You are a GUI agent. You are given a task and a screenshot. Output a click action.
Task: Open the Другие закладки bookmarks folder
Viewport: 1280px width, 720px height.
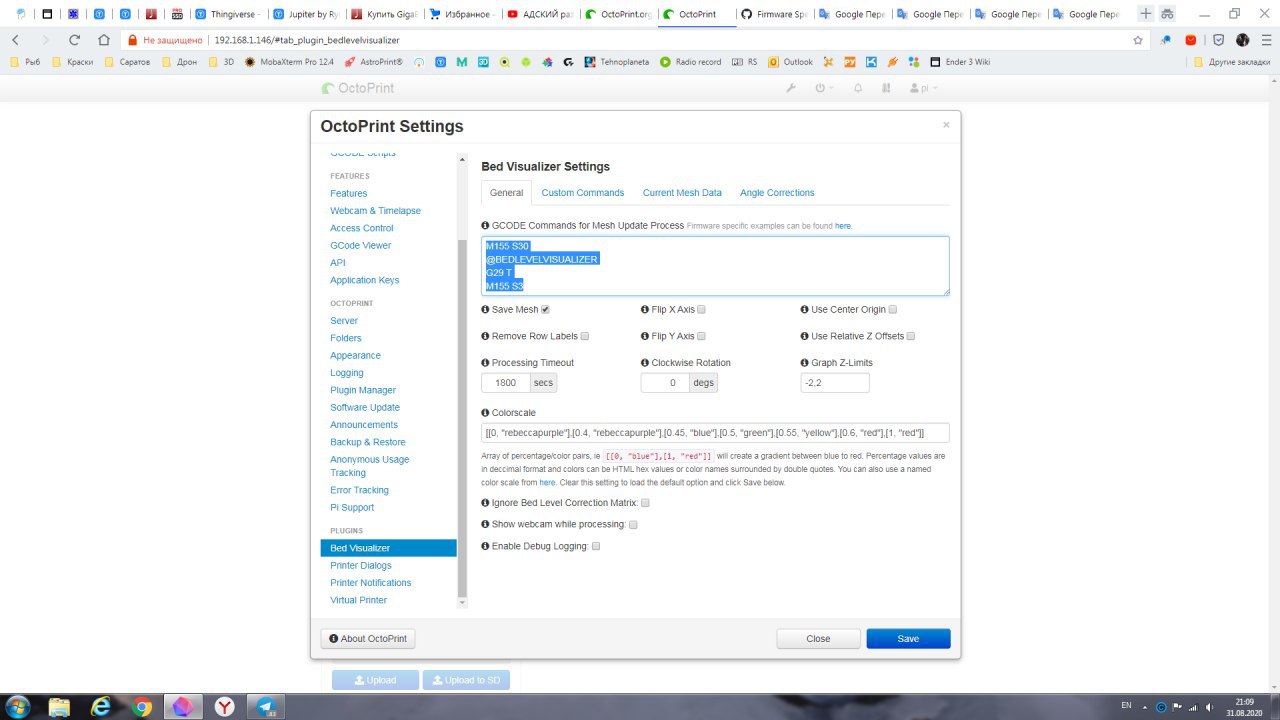point(1232,62)
